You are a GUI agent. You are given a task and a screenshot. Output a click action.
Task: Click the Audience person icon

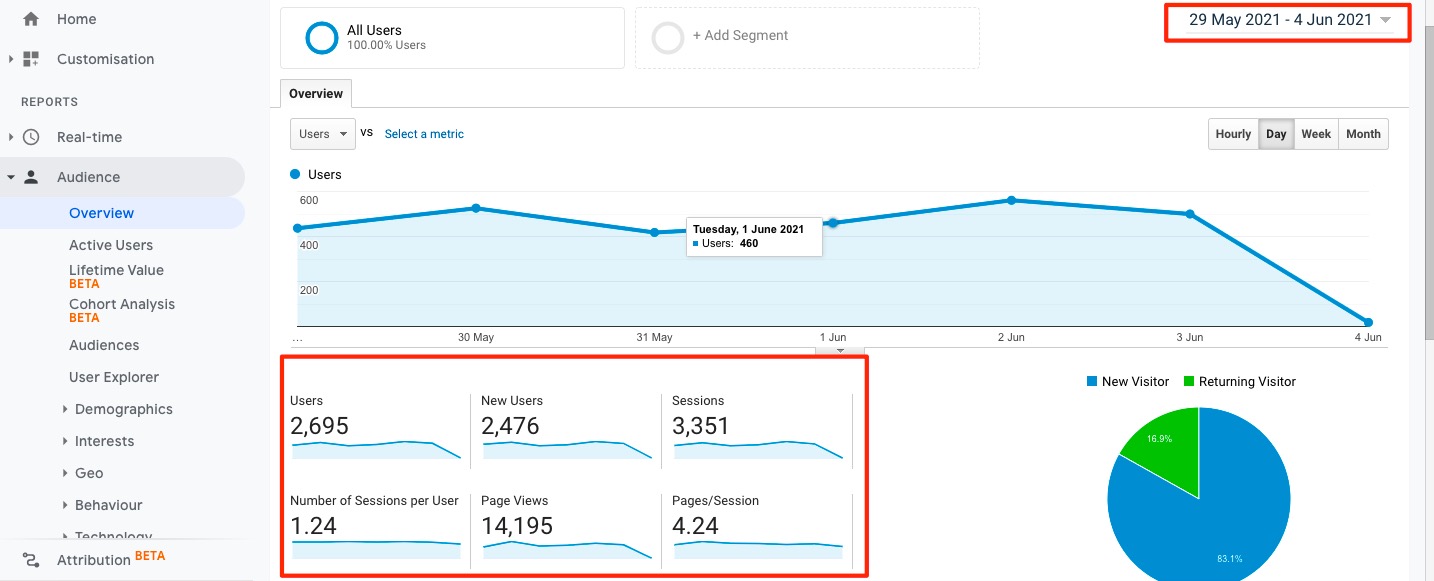point(31,177)
